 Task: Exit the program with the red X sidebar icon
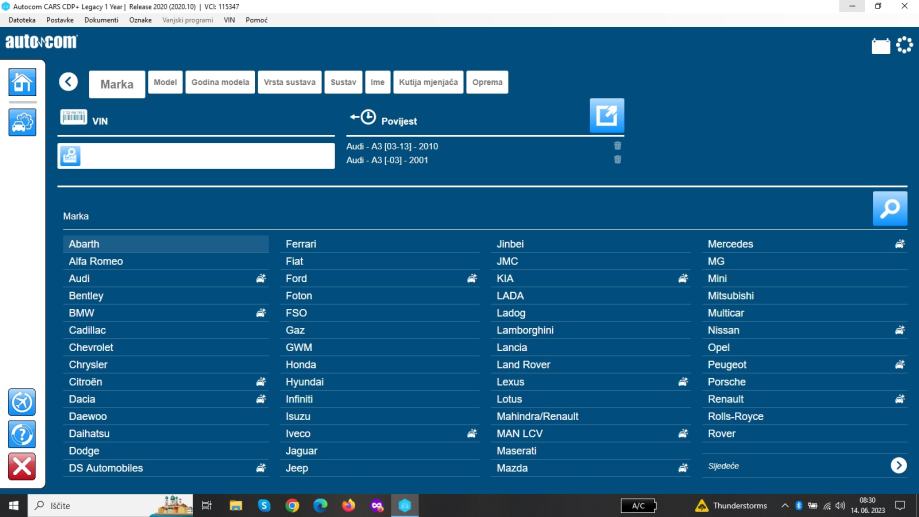(x=22, y=467)
